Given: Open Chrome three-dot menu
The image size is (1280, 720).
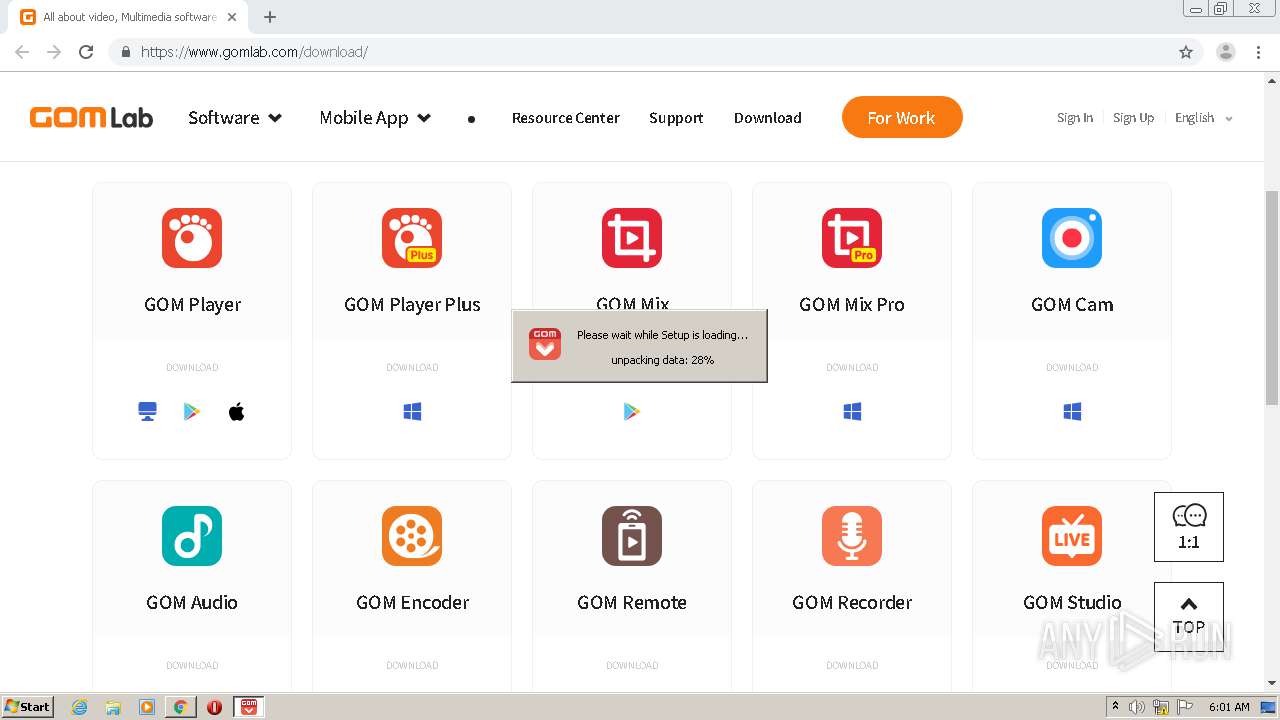Looking at the screenshot, I should coord(1258,52).
